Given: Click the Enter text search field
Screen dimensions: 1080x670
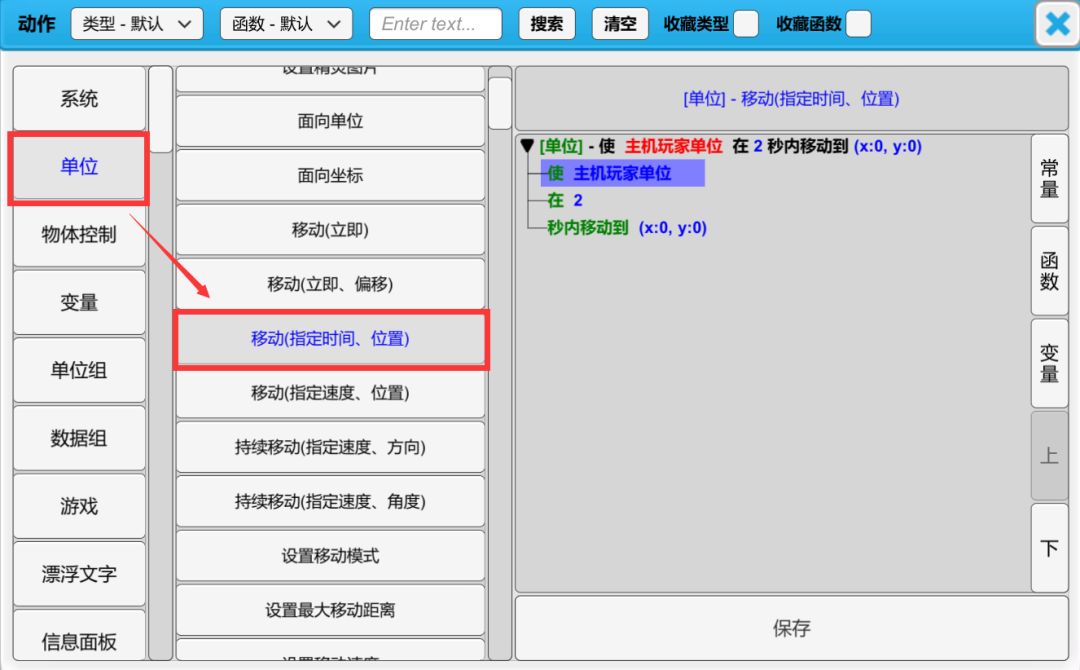Looking at the screenshot, I should (x=435, y=24).
